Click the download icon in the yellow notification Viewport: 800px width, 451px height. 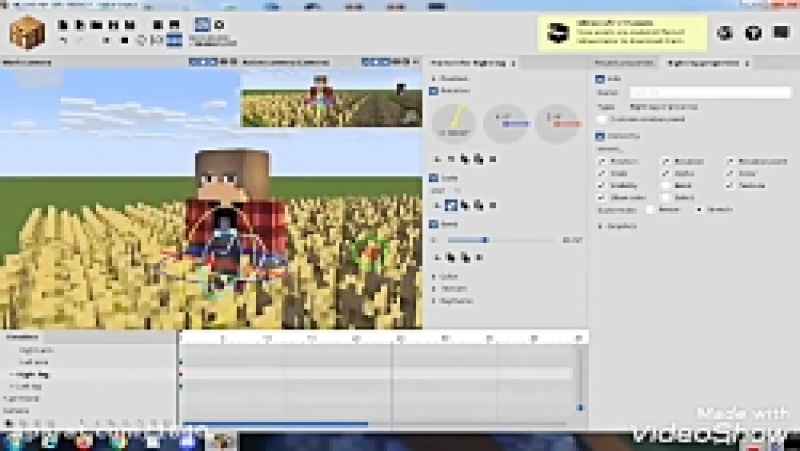pos(558,33)
